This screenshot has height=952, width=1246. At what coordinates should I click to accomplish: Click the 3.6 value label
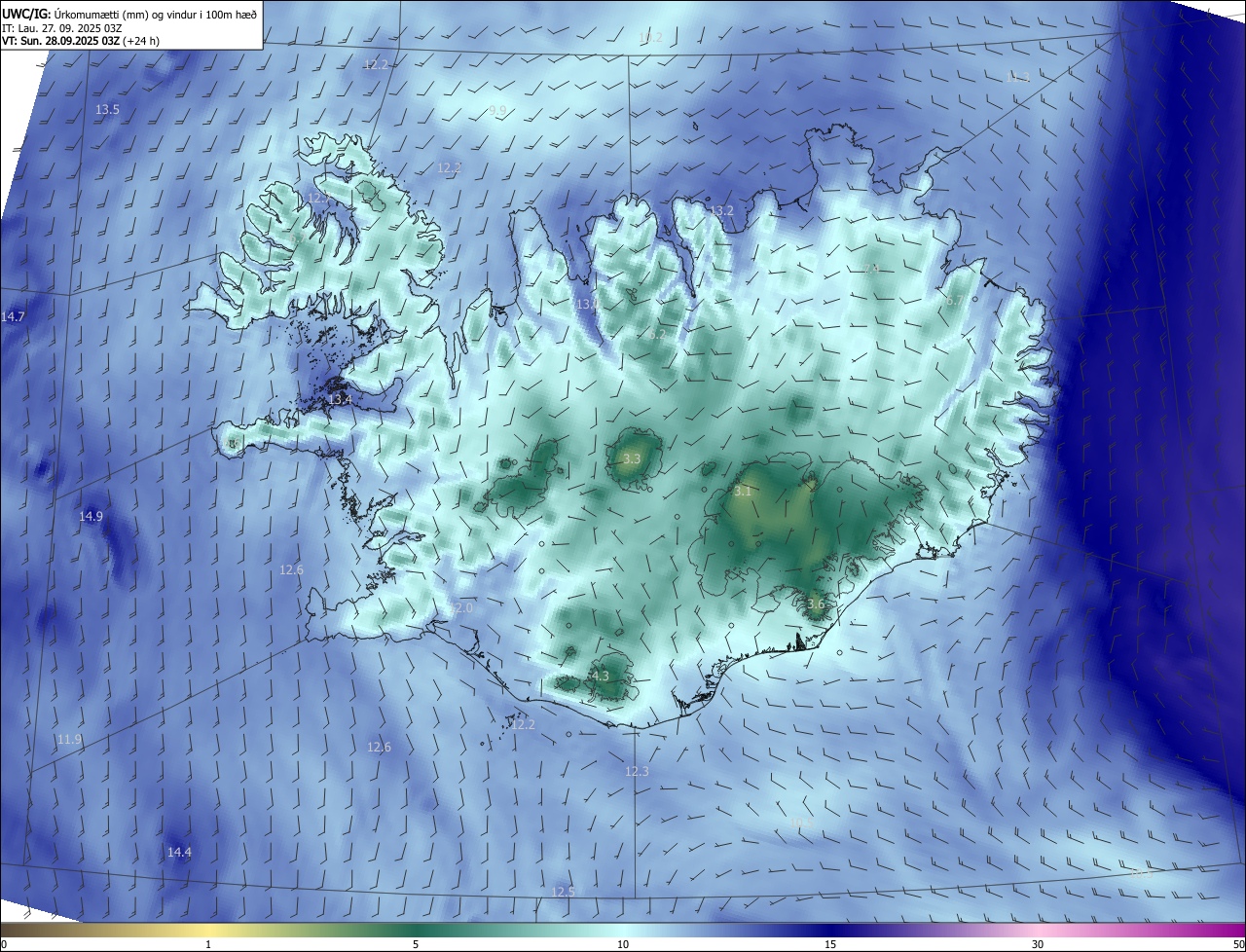click(x=816, y=604)
